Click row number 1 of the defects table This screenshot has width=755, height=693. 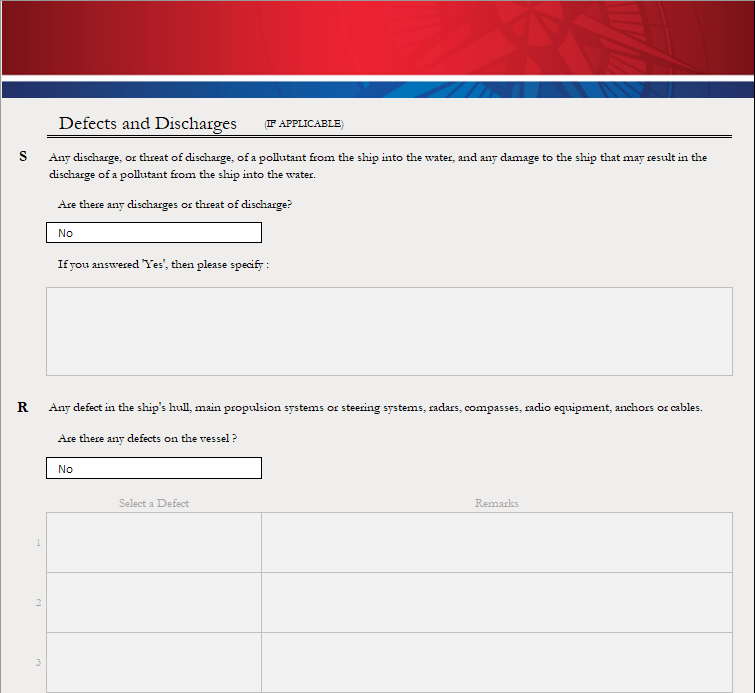tap(38, 543)
